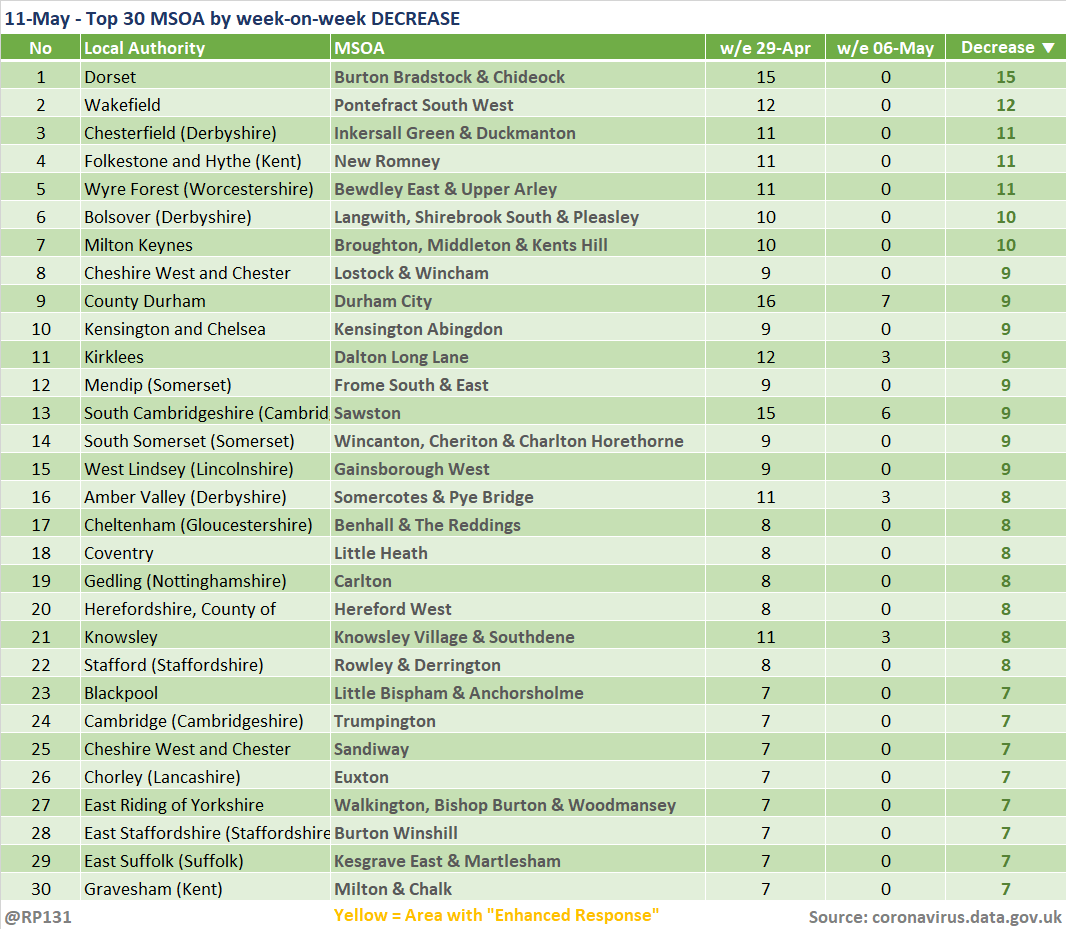Click 'Cheltenham (Gloucestershire)' cell

pos(205,525)
